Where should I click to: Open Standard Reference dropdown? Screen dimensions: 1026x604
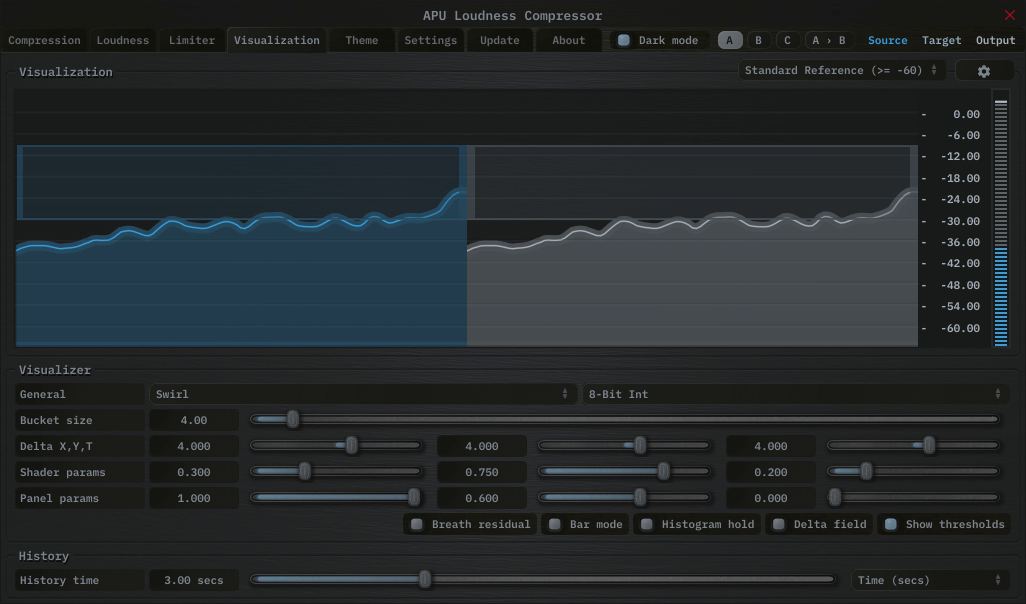(841, 71)
